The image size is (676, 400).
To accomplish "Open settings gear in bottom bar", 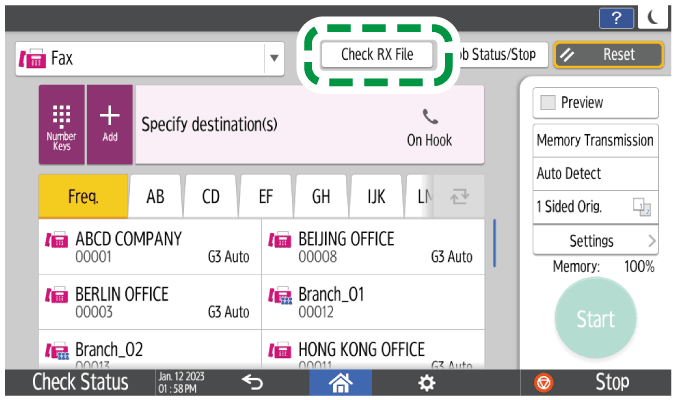I will point(426,383).
